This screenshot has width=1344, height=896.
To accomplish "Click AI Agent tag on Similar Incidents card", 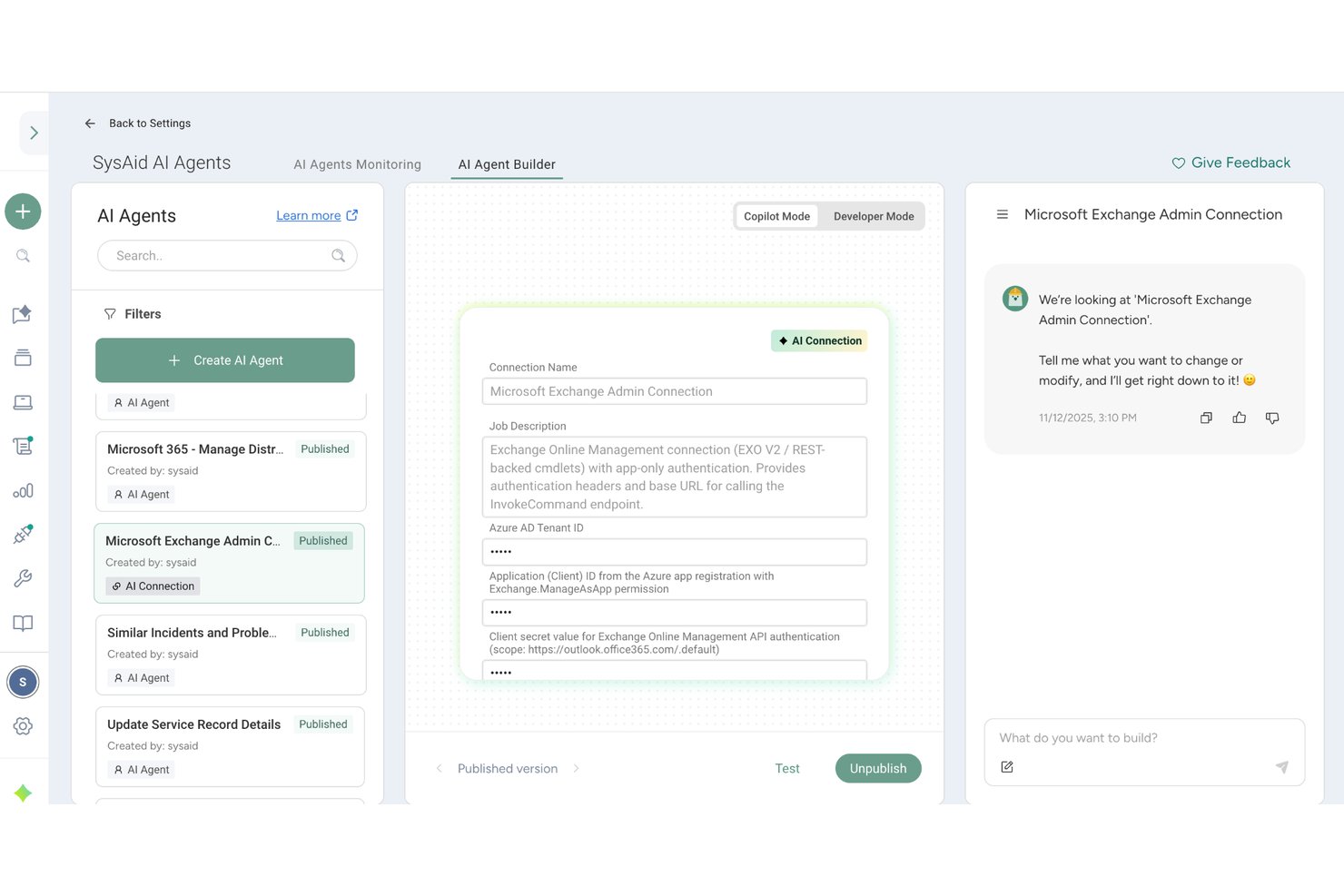I will (142, 678).
